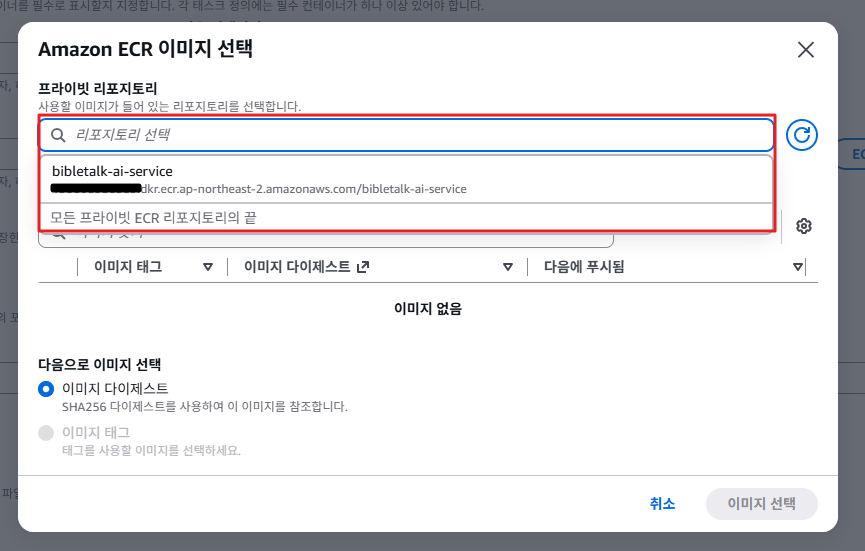Image resolution: width=865 pixels, height=551 pixels.
Task: Select the 이미지 다이제스트 radio button
Action: click(x=46, y=389)
